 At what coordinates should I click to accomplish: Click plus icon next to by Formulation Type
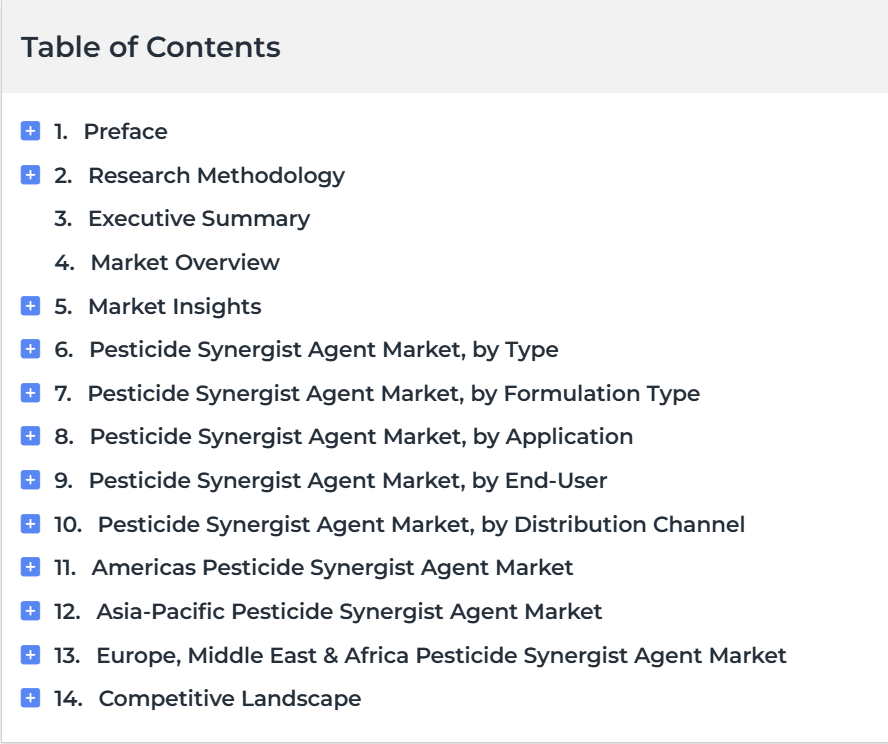pos(31,392)
